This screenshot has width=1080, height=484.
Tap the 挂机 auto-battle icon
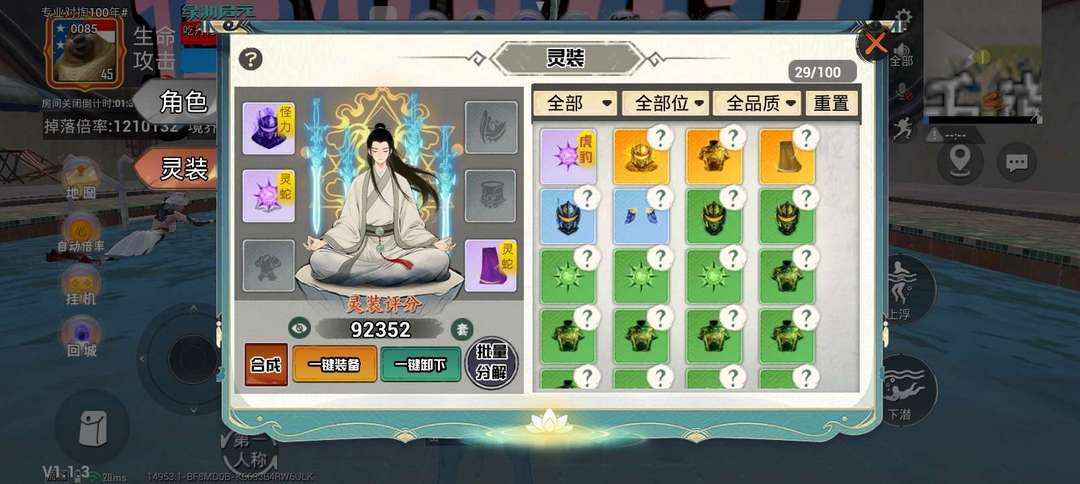tap(81, 286)
